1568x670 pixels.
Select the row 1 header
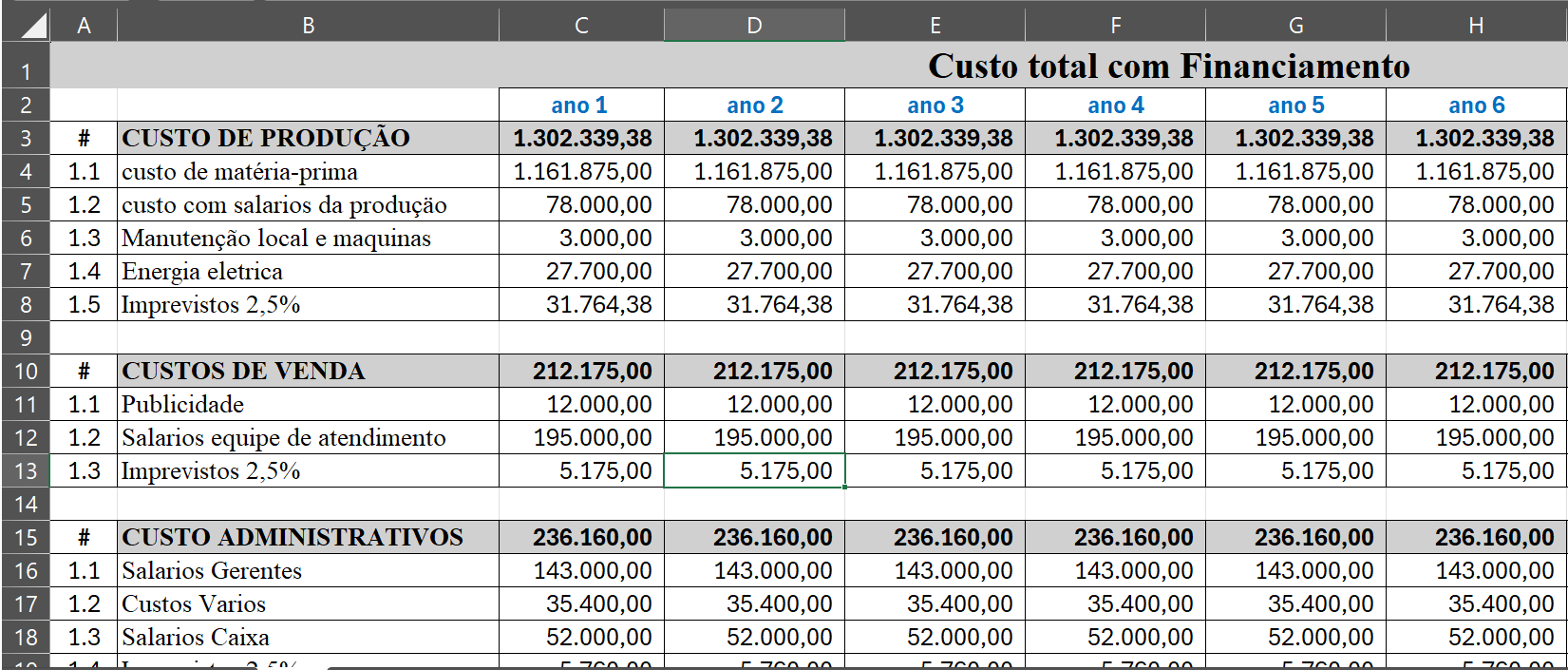[26, 71]
